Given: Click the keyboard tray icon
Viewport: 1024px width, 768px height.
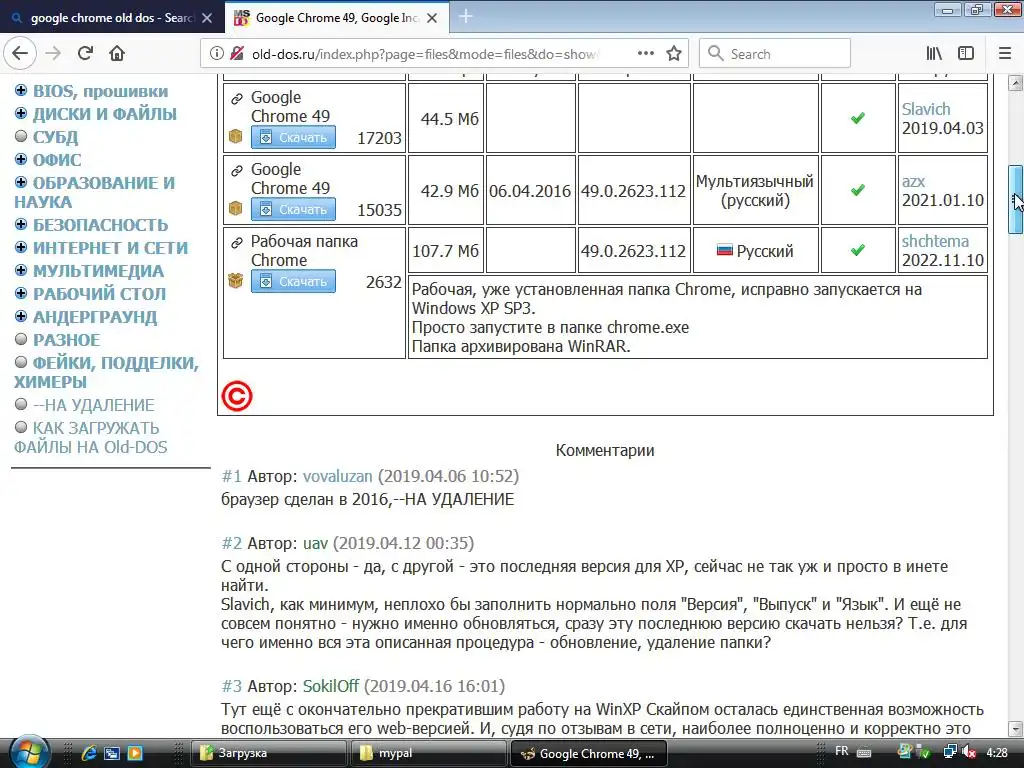Looking at the screenshot, I should 864,753.
